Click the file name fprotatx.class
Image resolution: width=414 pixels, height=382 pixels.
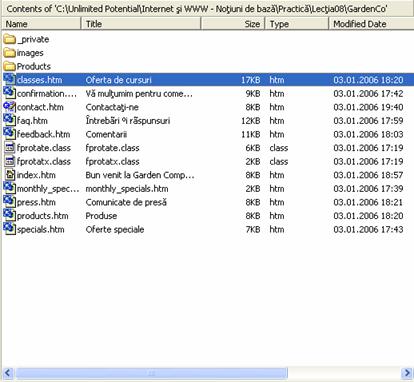[44, 162]
